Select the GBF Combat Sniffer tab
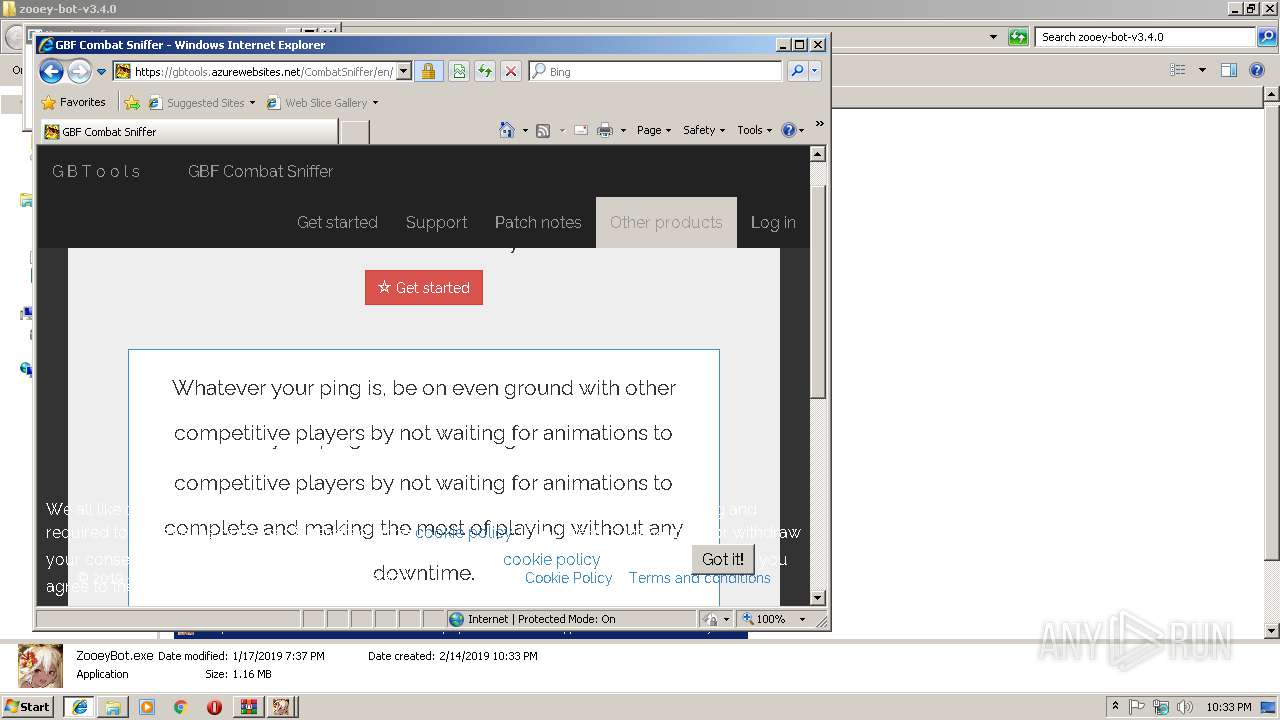Image resolution: width=1280 pixels, height=720 pixels. click(x=188, y=132)
